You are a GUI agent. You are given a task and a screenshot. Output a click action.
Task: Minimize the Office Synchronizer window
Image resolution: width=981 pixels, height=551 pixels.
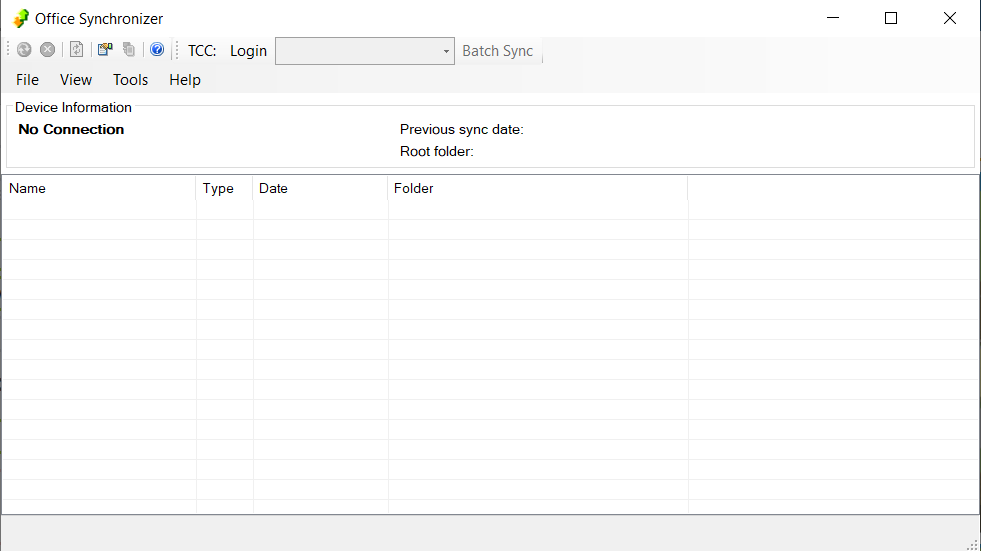point(833,18)
